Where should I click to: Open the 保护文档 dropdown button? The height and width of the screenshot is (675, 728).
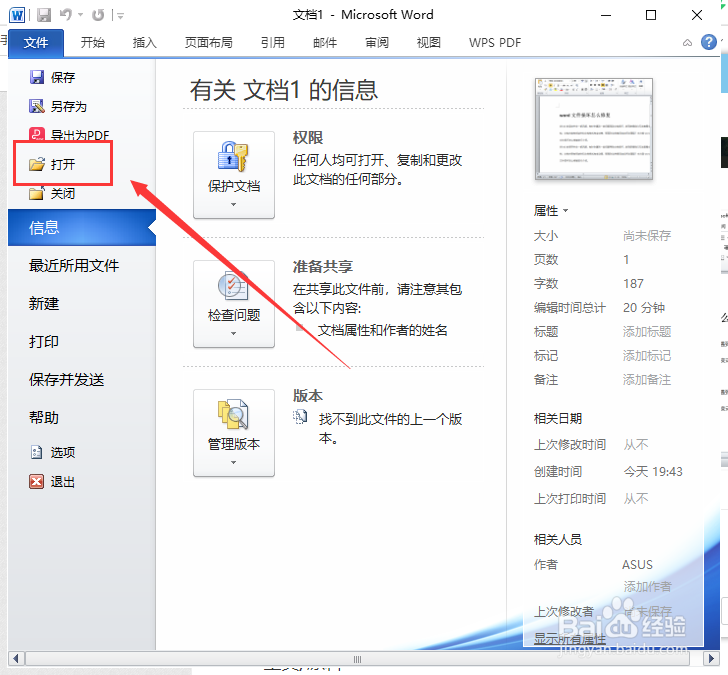234,175
